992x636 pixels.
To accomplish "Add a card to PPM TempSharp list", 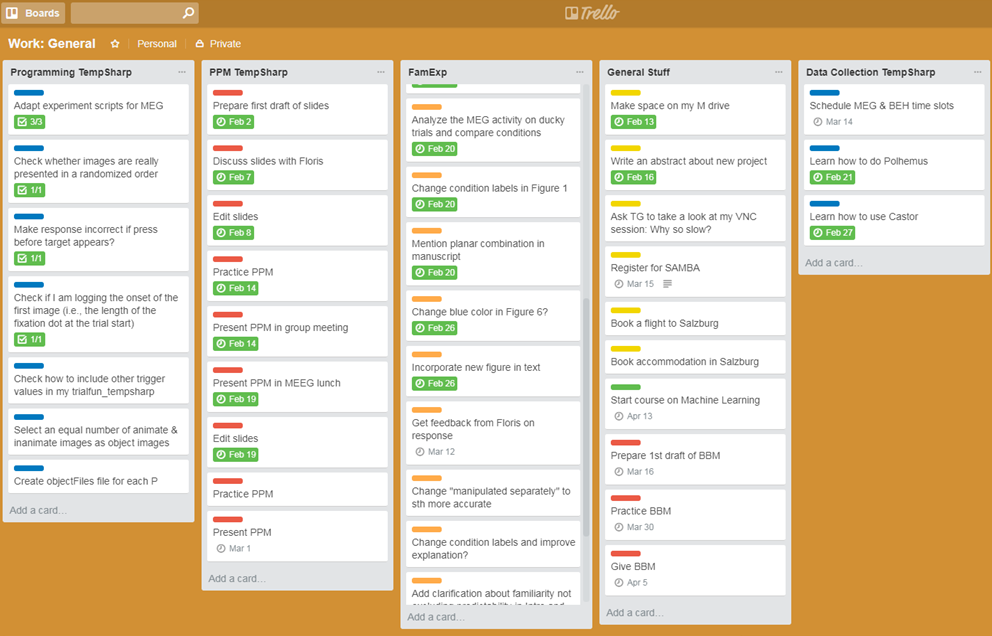I will pos(238,578).
